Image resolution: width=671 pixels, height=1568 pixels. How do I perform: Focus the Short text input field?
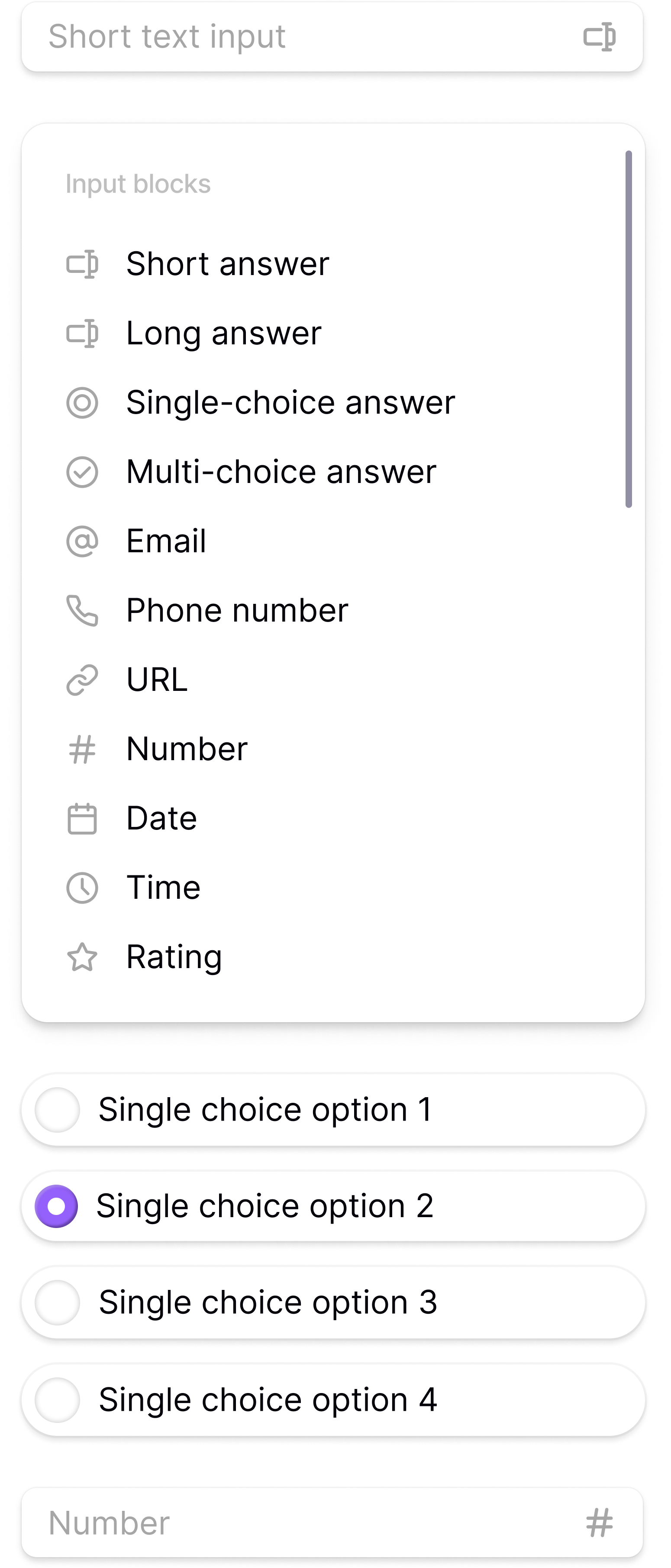click(x=304, y=36)
